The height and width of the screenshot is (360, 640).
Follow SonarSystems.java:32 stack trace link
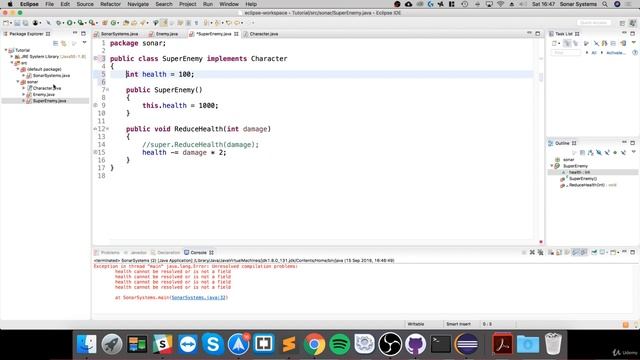pos(198,298)
